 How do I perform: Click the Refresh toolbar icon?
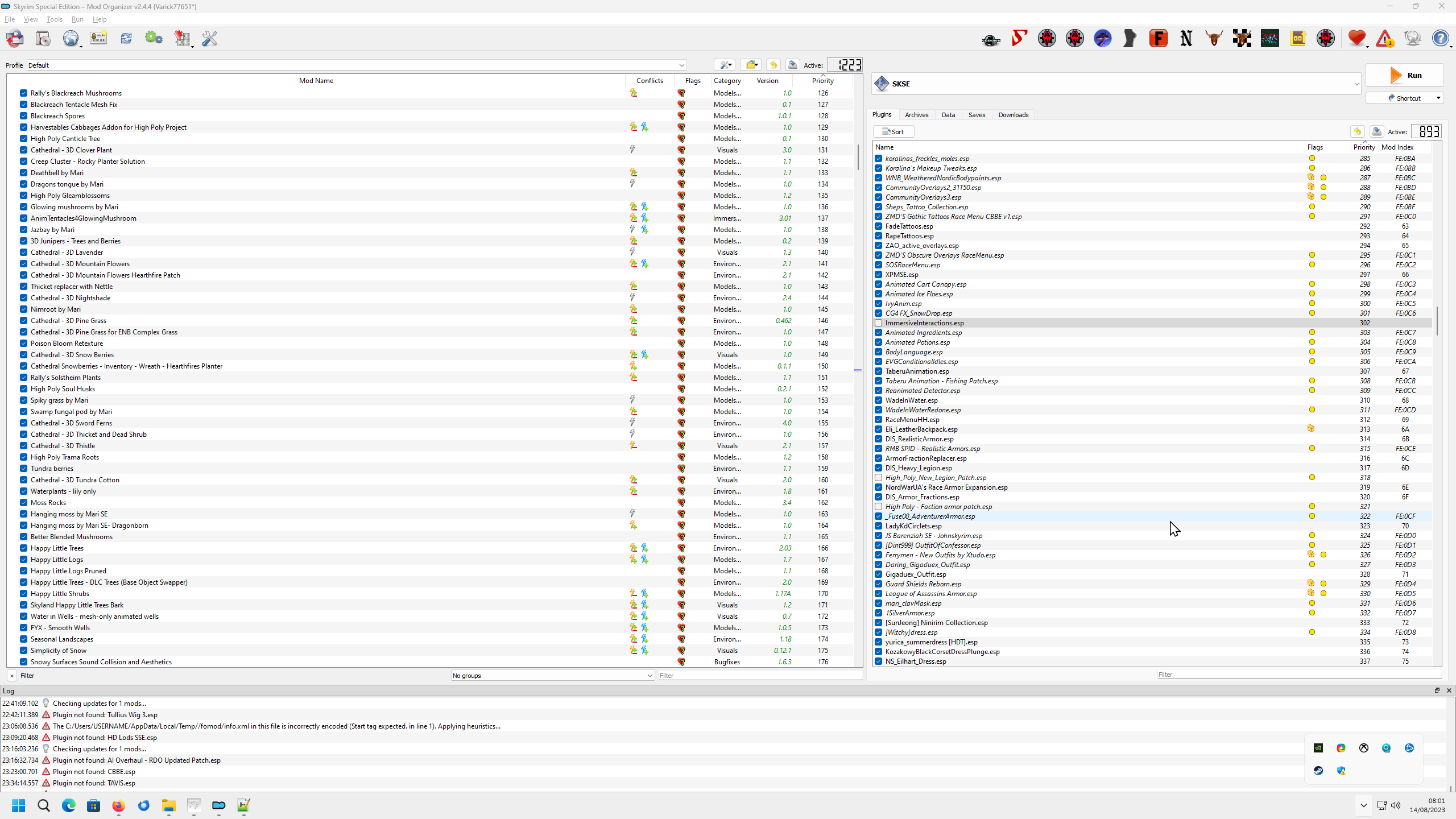(126, 39)
